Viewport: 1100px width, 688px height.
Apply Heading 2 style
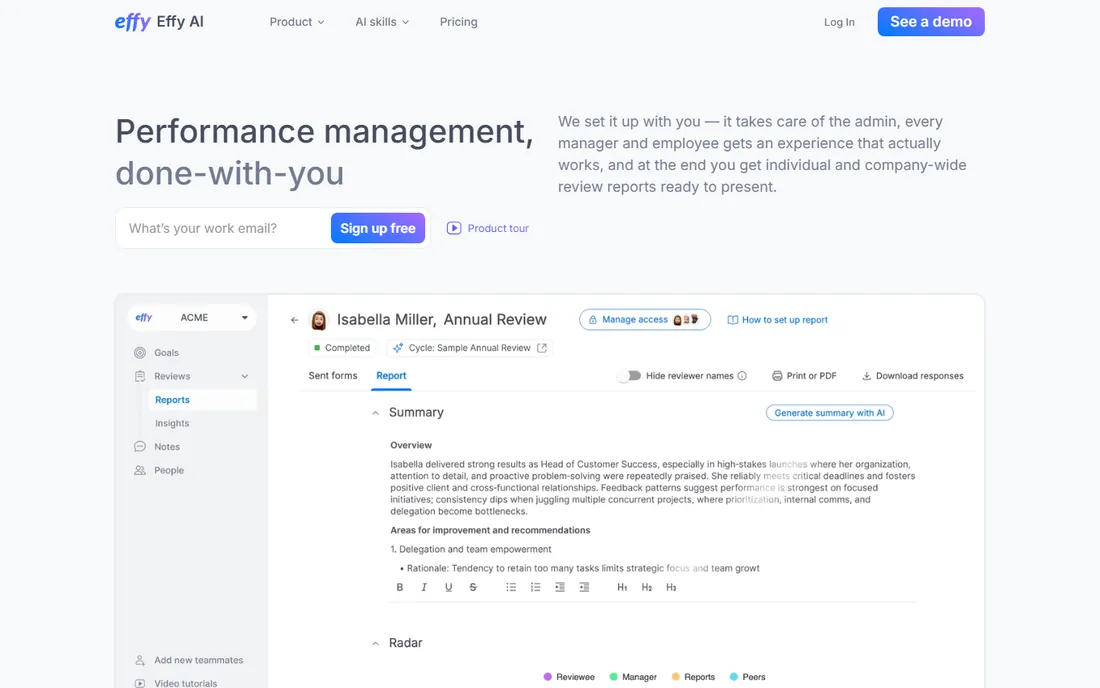coord(647,588)
